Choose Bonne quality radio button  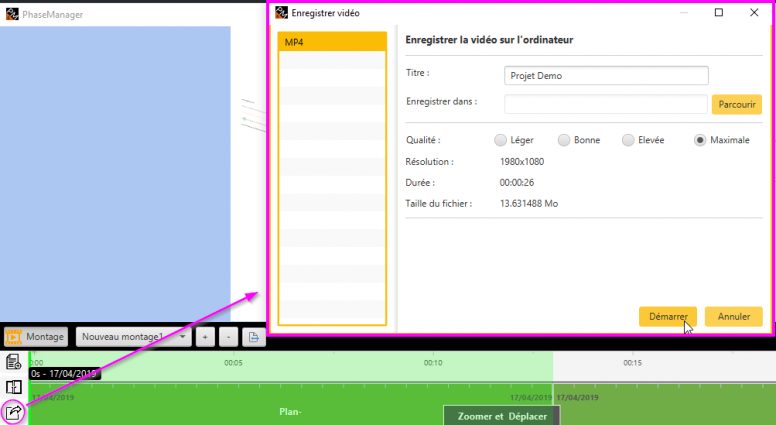(x=564, y=140)
